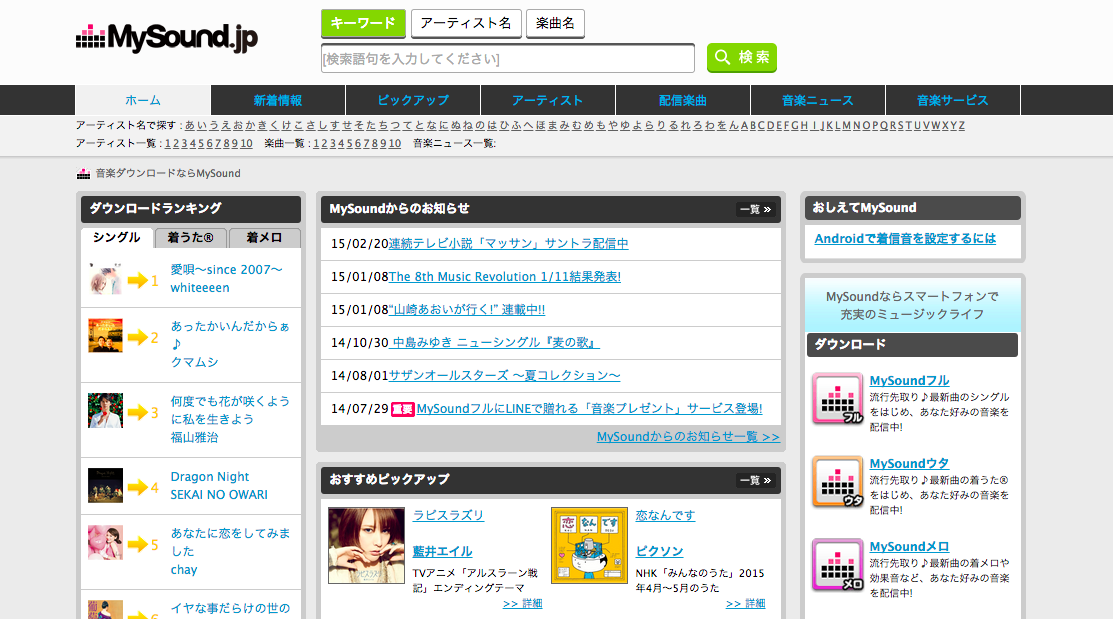Open the Dragon Night song link
The image size is (1113, 619).
210,477
